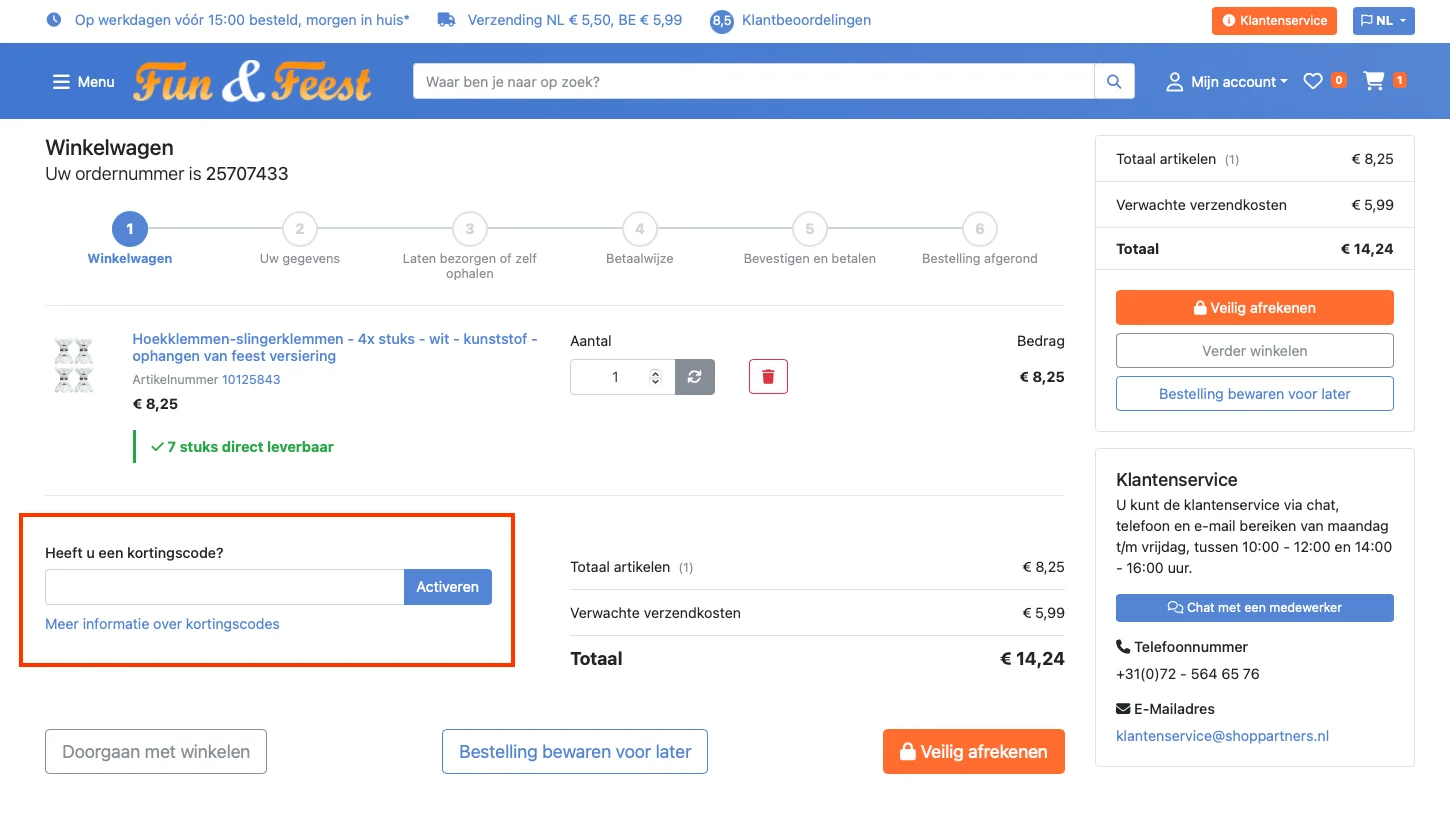Click the refresh quantity icon button

[695, 377]
